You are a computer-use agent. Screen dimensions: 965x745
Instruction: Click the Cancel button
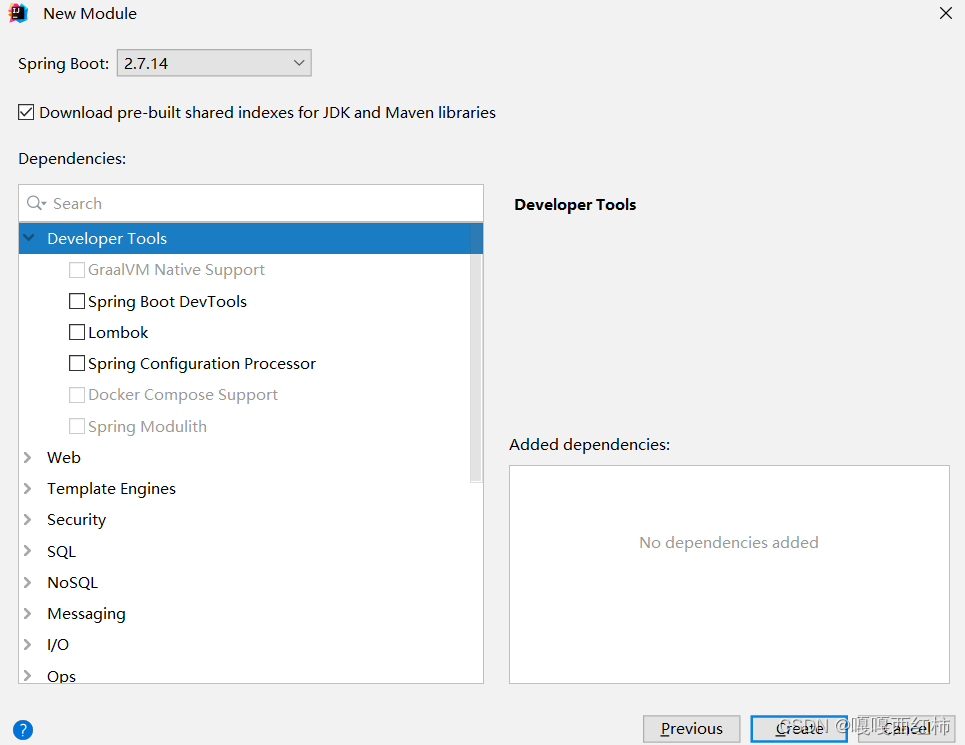[x=906, y=729]
